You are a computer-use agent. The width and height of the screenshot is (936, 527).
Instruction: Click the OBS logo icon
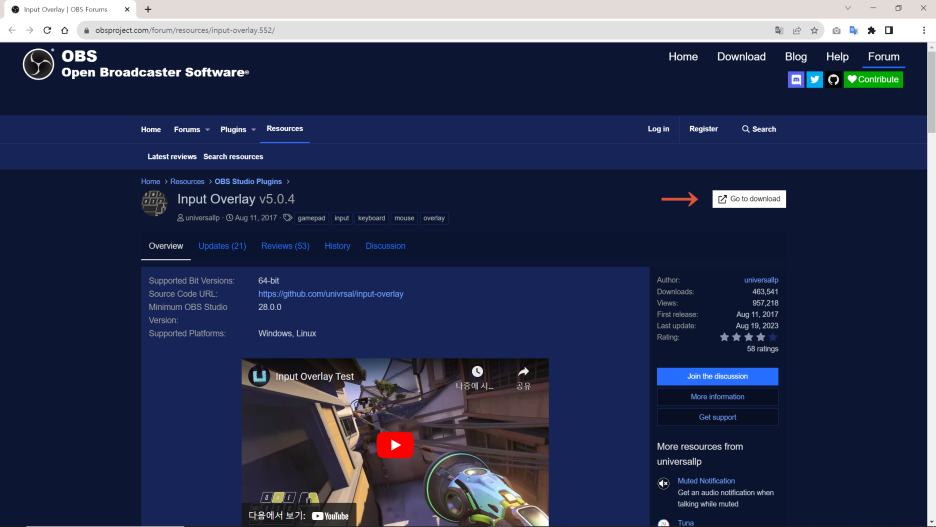click(x=38, y=64)
